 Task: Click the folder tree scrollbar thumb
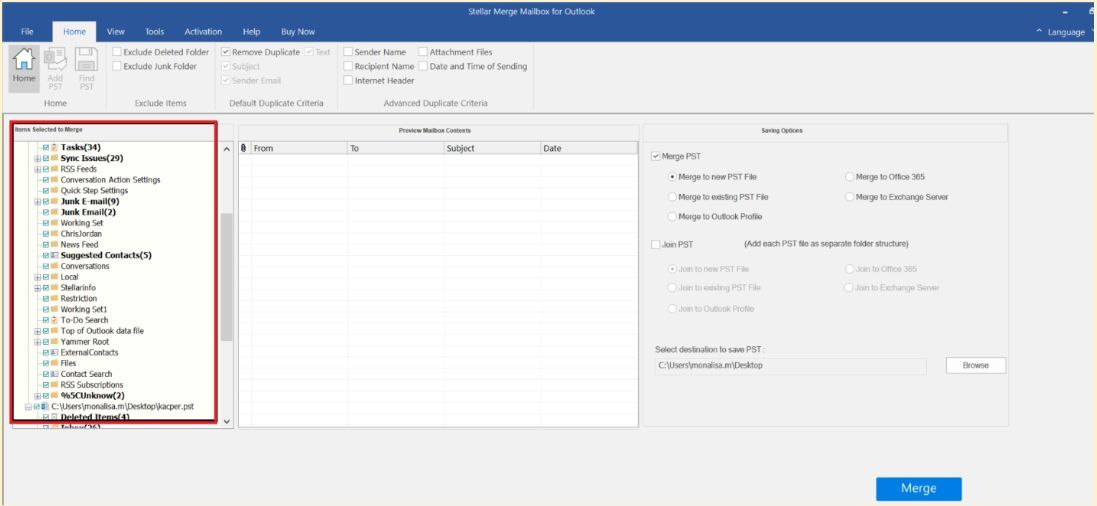click(x=227, y=277)
